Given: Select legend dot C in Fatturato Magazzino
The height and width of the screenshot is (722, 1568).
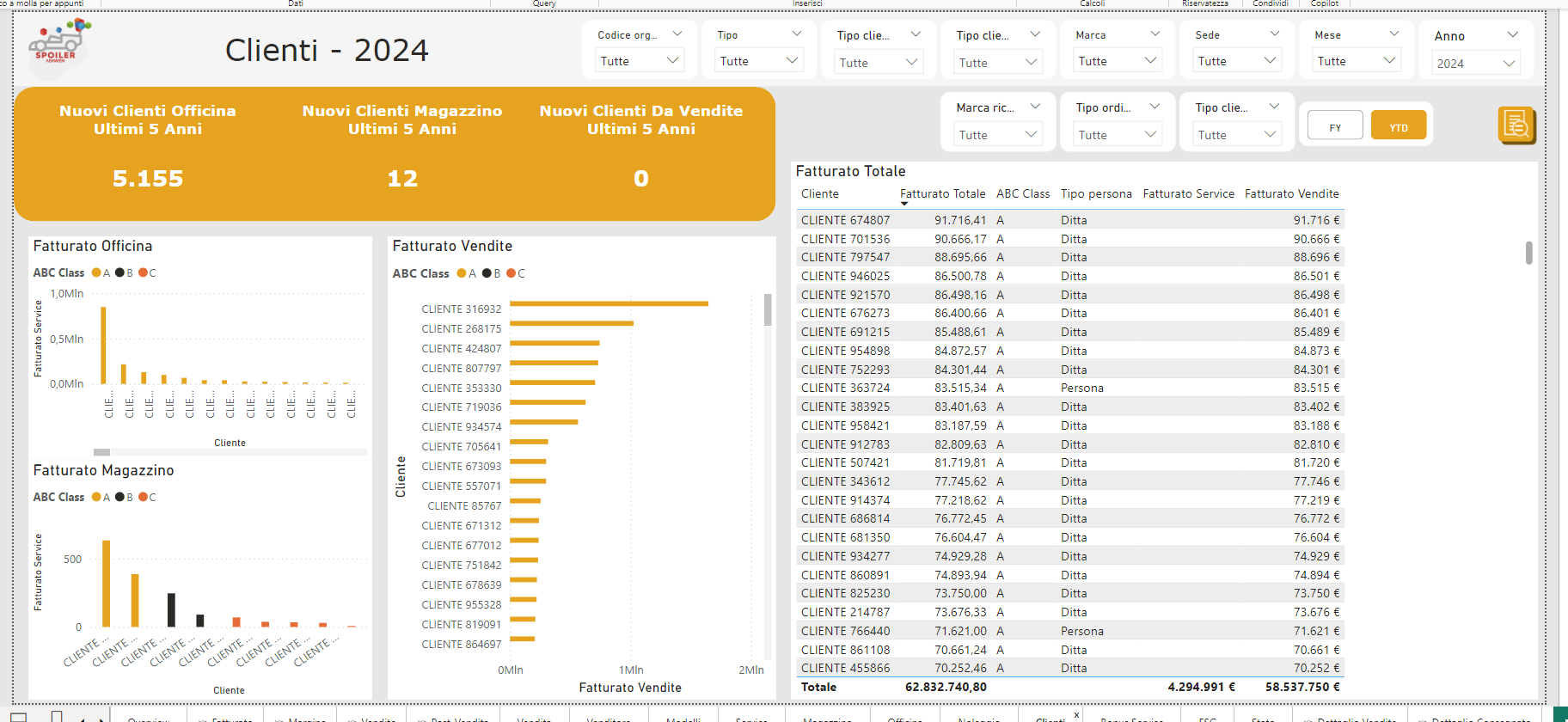Looking at the screenshot, I should [143, 497].
